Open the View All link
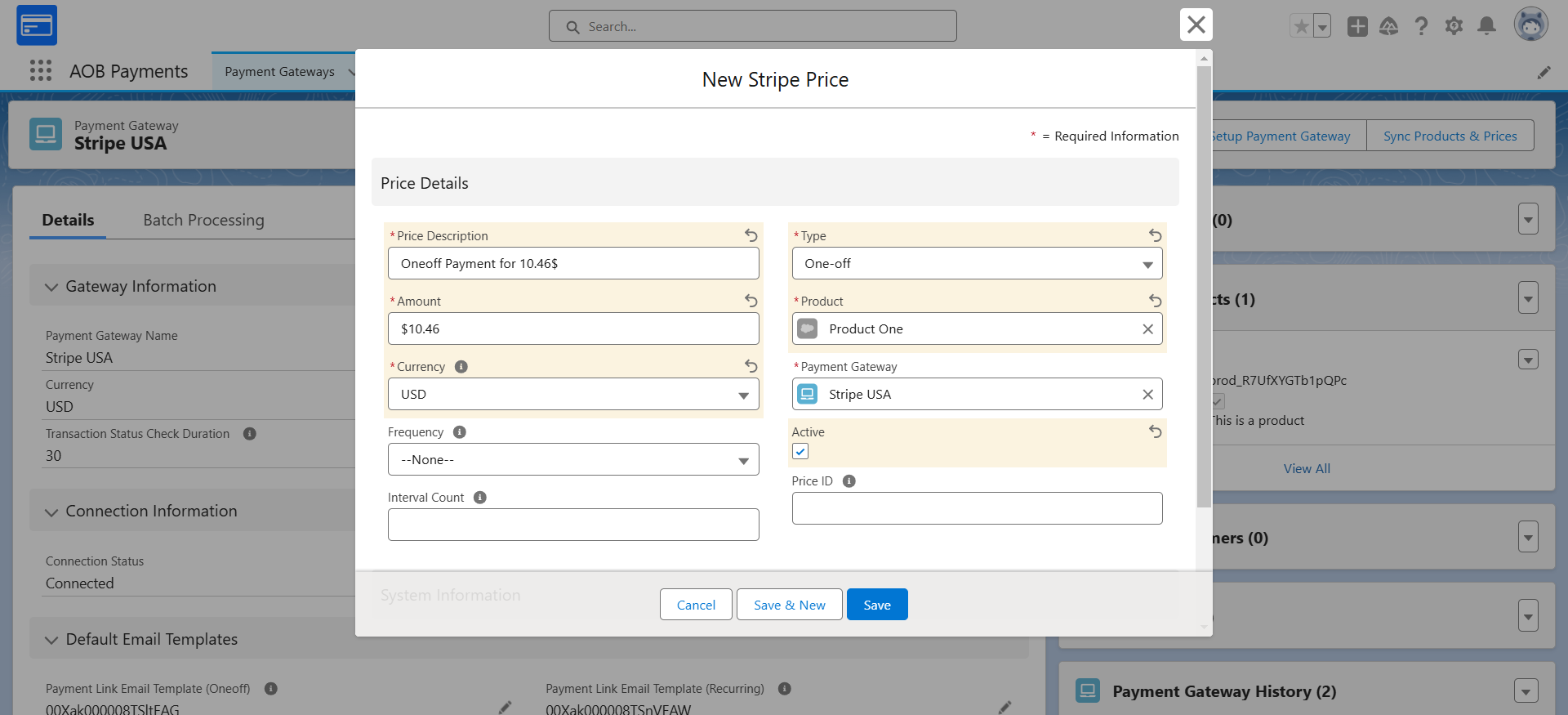The width and height of the screenshot is (1568, 715). click(x=1307, y=468)
